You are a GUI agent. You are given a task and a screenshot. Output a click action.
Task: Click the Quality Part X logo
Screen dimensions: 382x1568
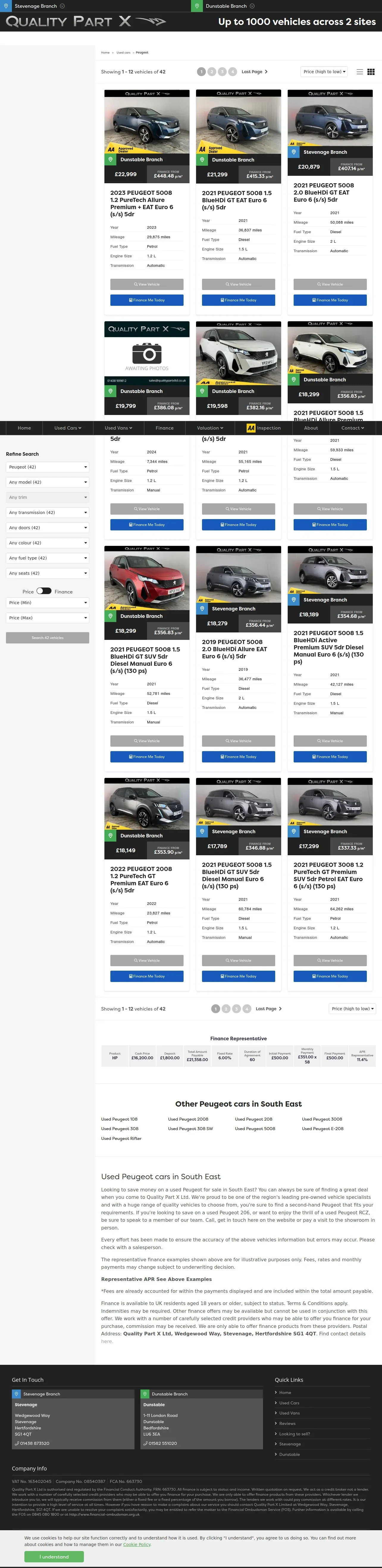coord(86,22)
